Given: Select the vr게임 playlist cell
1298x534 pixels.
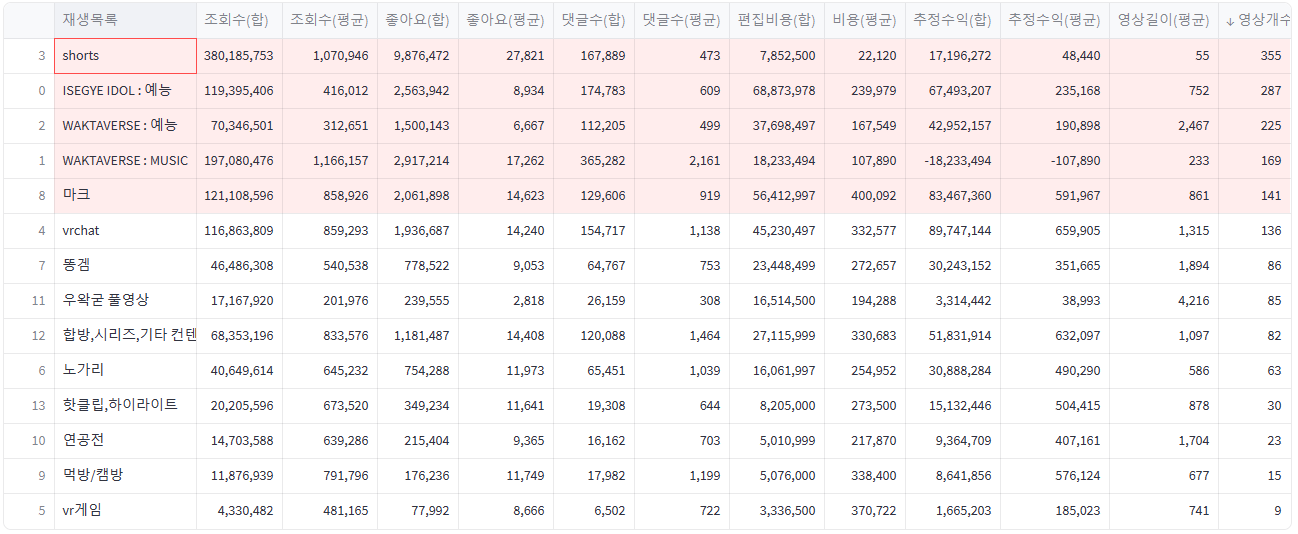Looking at the screenshot, I should 125,511.
